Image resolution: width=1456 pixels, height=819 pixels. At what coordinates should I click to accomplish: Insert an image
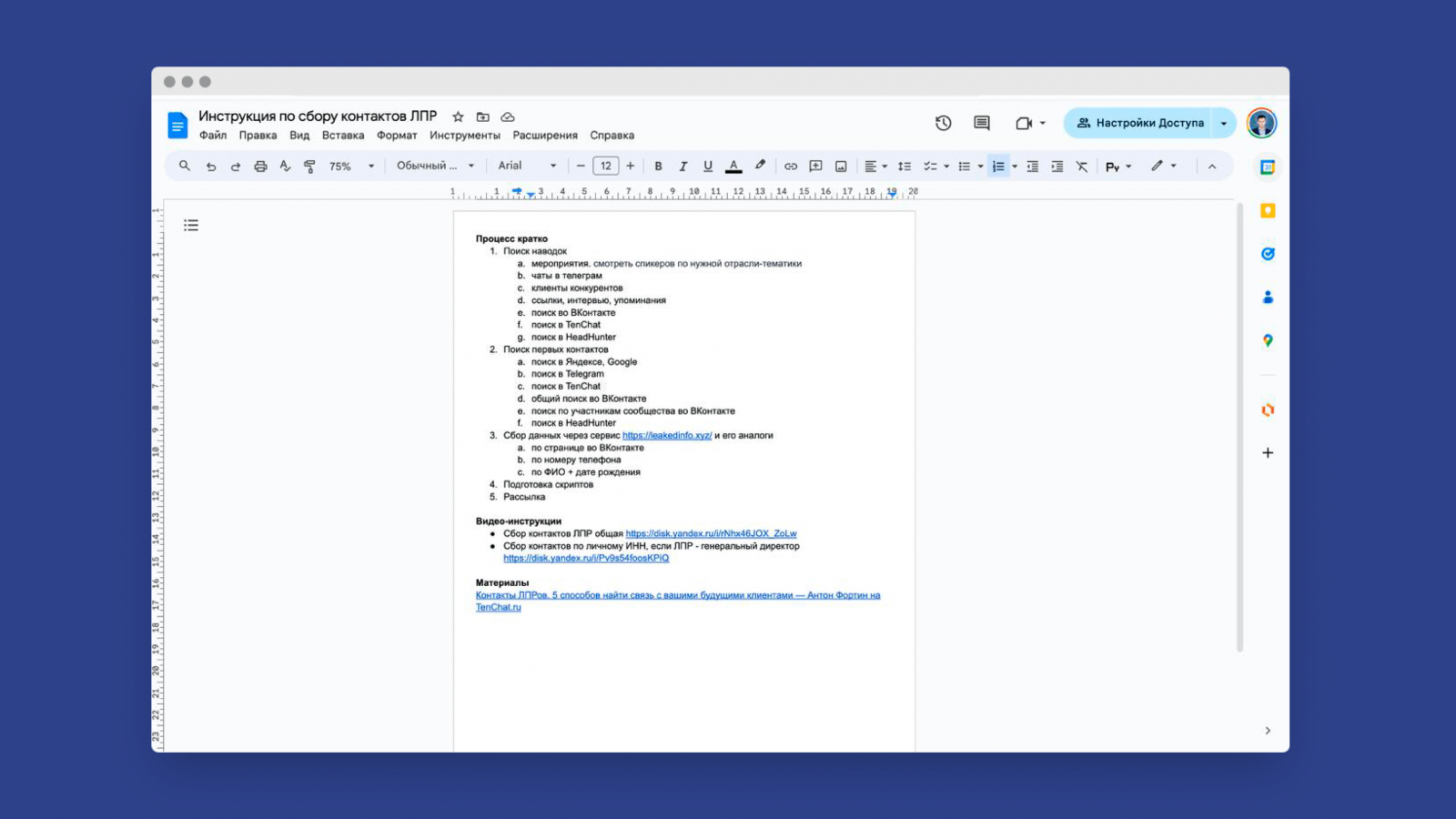pos(841,167)
